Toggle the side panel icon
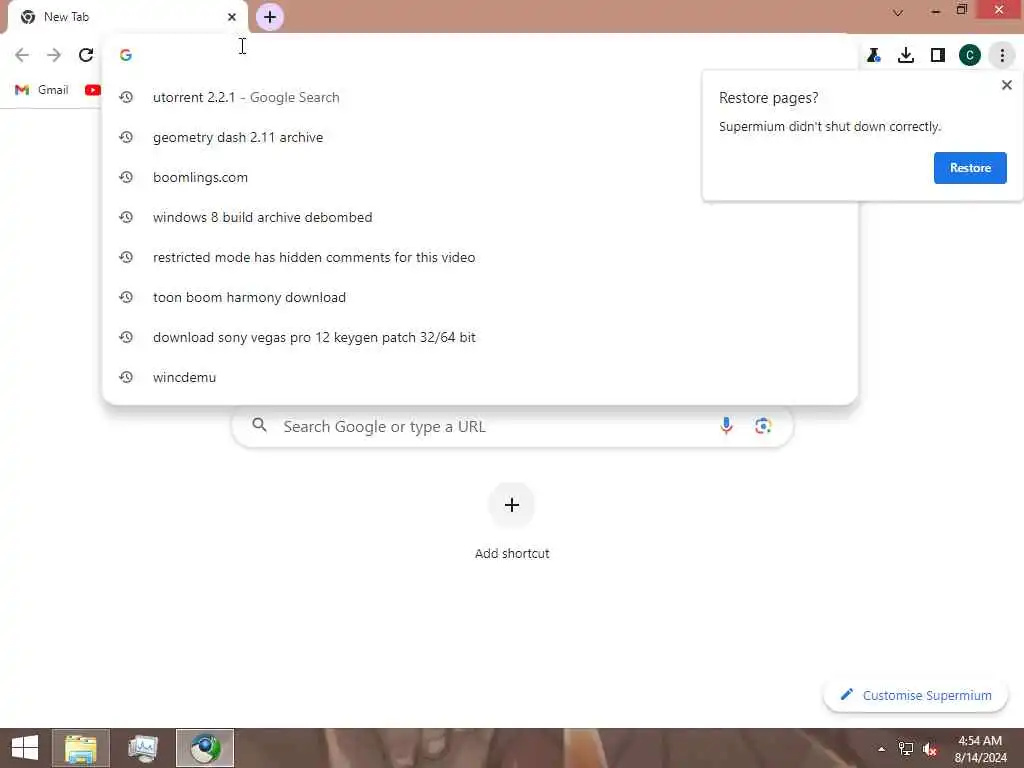Image resolution: width=1024 pixels, height=768 pixels. (x=938, y=56)
